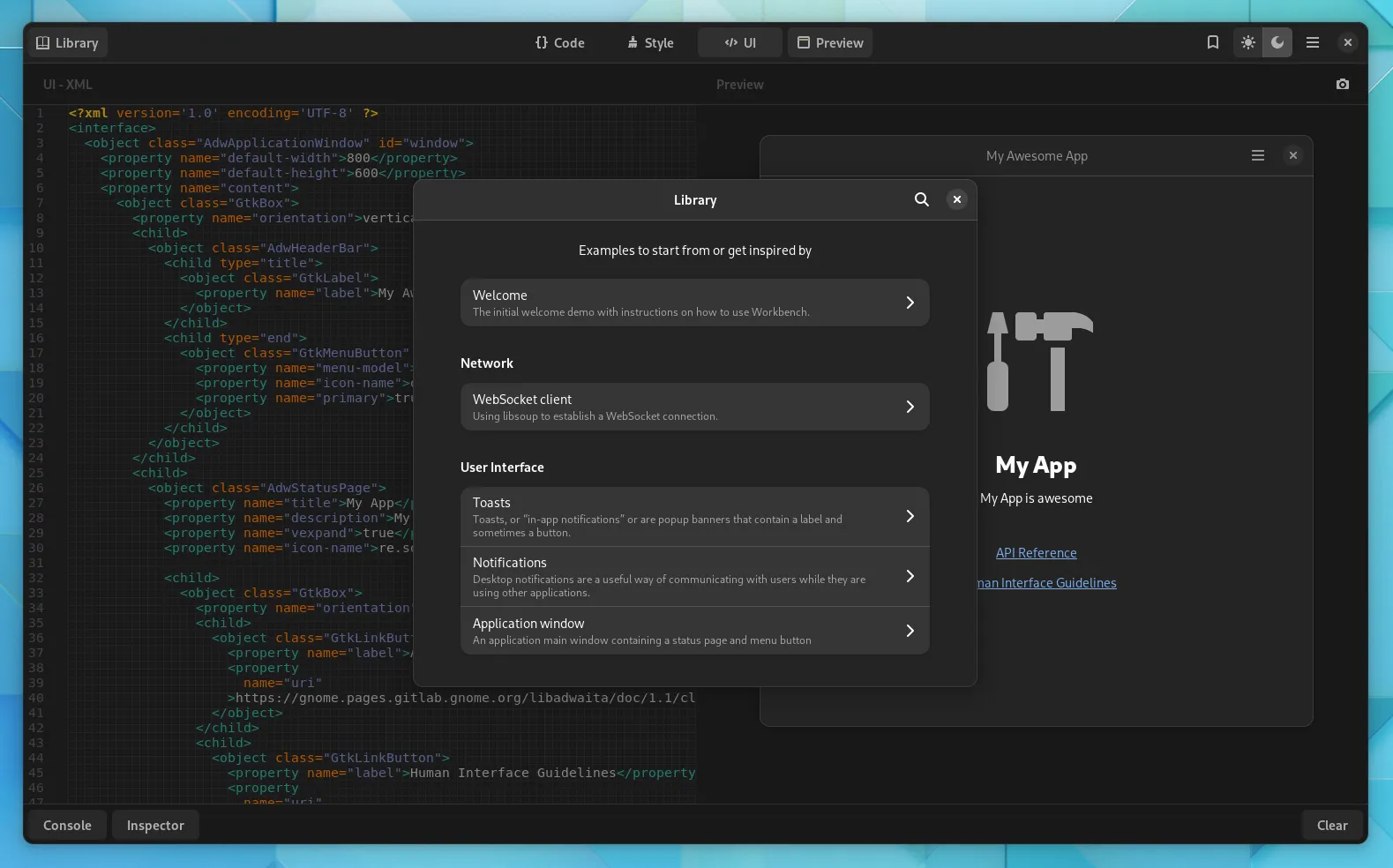The image size is (1393, 868).
Task: Open the Application window example
Action: [694, 631]
